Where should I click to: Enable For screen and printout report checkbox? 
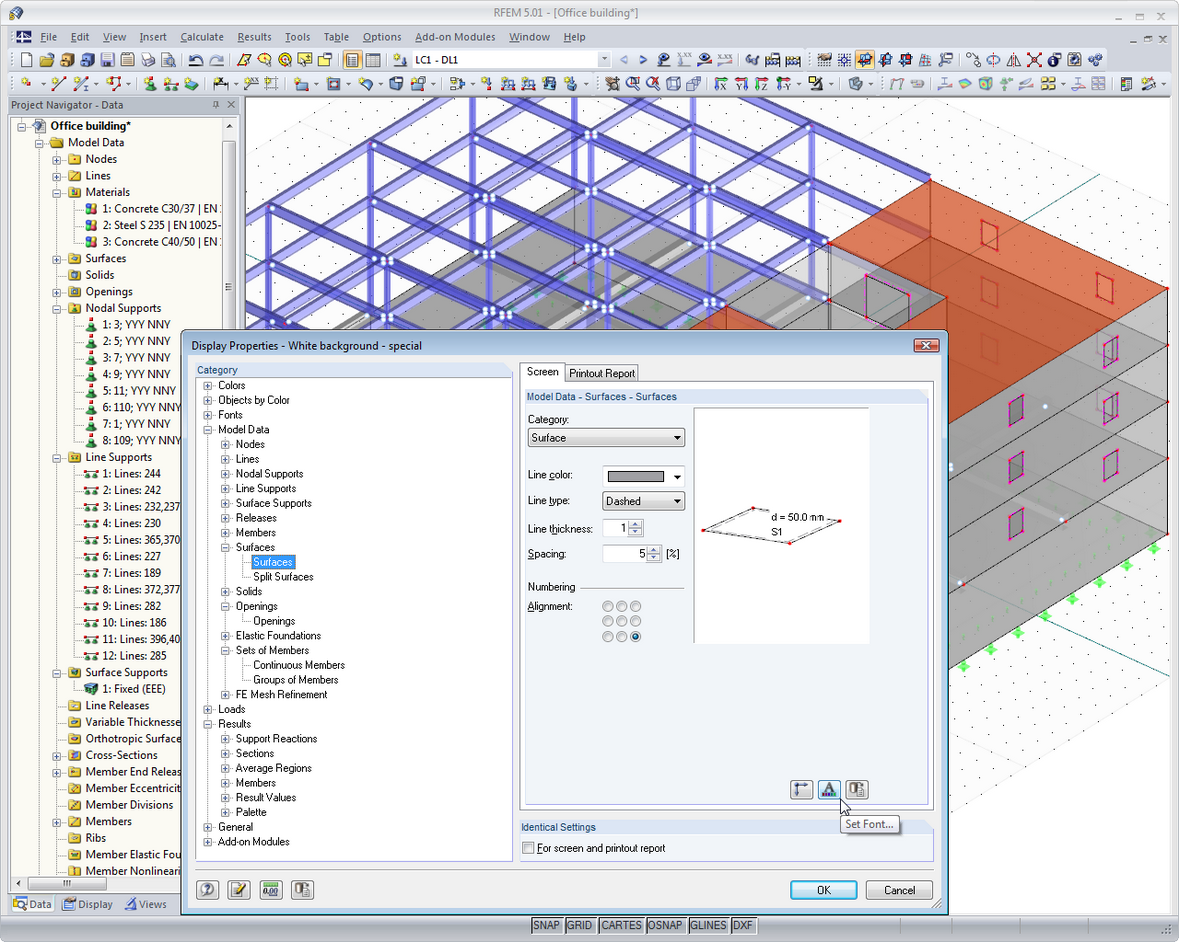pyautogui.click(x=529, y=848)
